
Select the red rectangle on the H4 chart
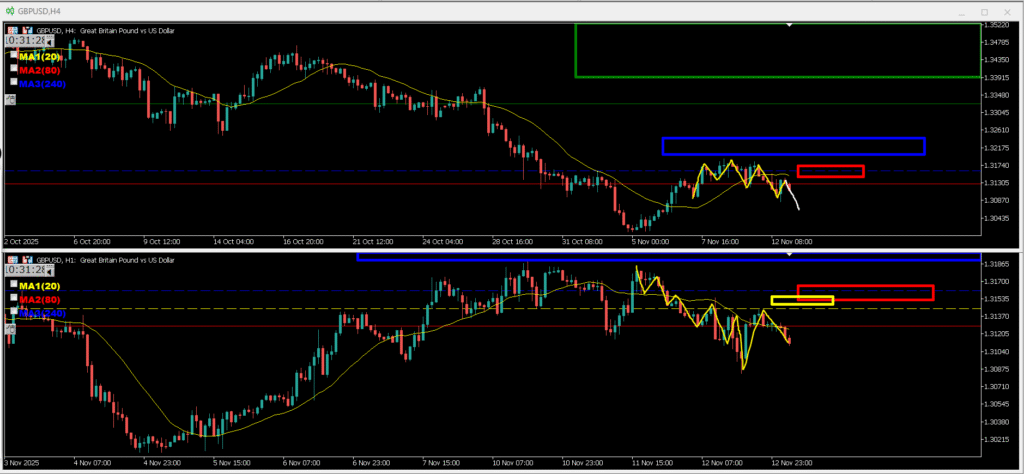(830, 165)
